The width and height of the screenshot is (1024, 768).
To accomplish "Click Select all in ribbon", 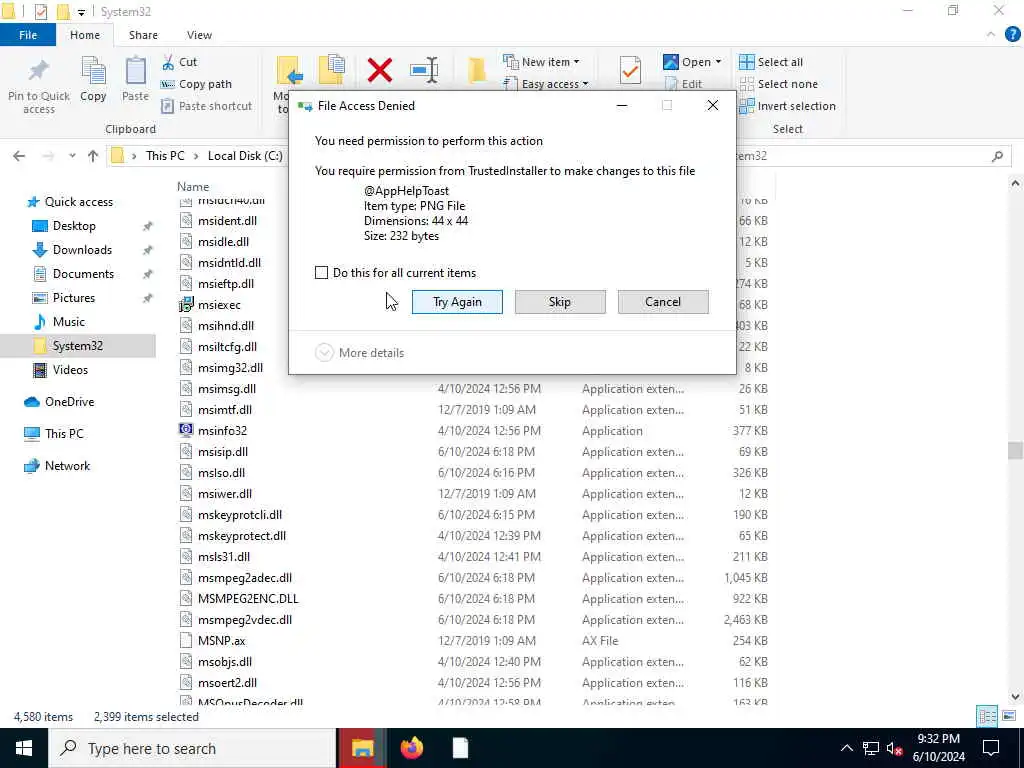I will click(771, 62).
